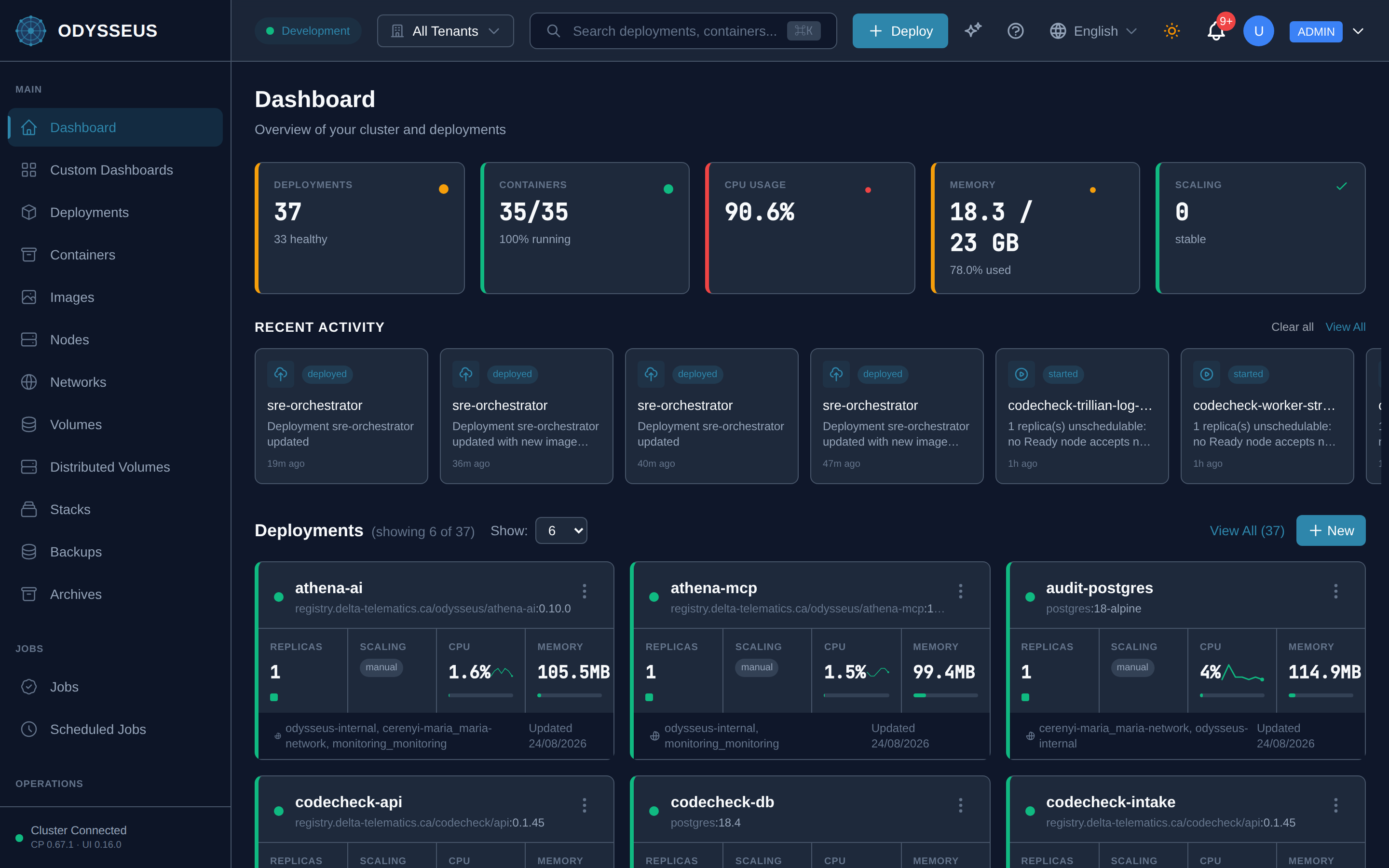Viewport: 1389px width, 868px height.
Task: Toggle the Development environment pill
Action: click(308, 31)
